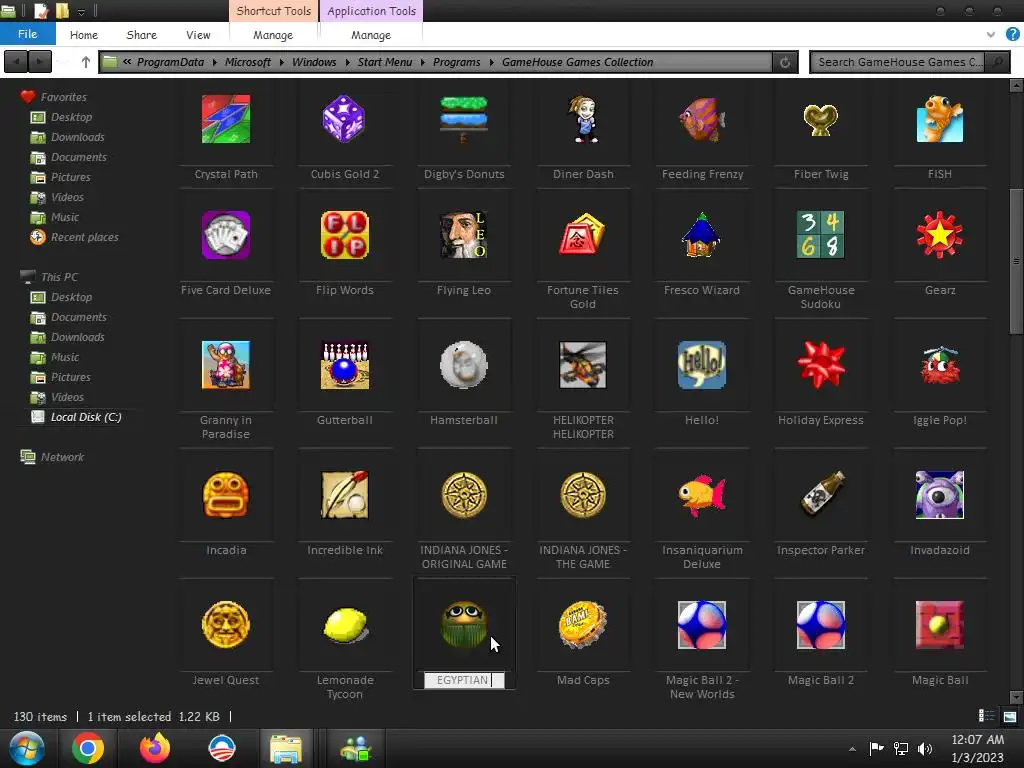Select the HELIKOPTER HELIKOPTER icon

(x=583, y=365)
